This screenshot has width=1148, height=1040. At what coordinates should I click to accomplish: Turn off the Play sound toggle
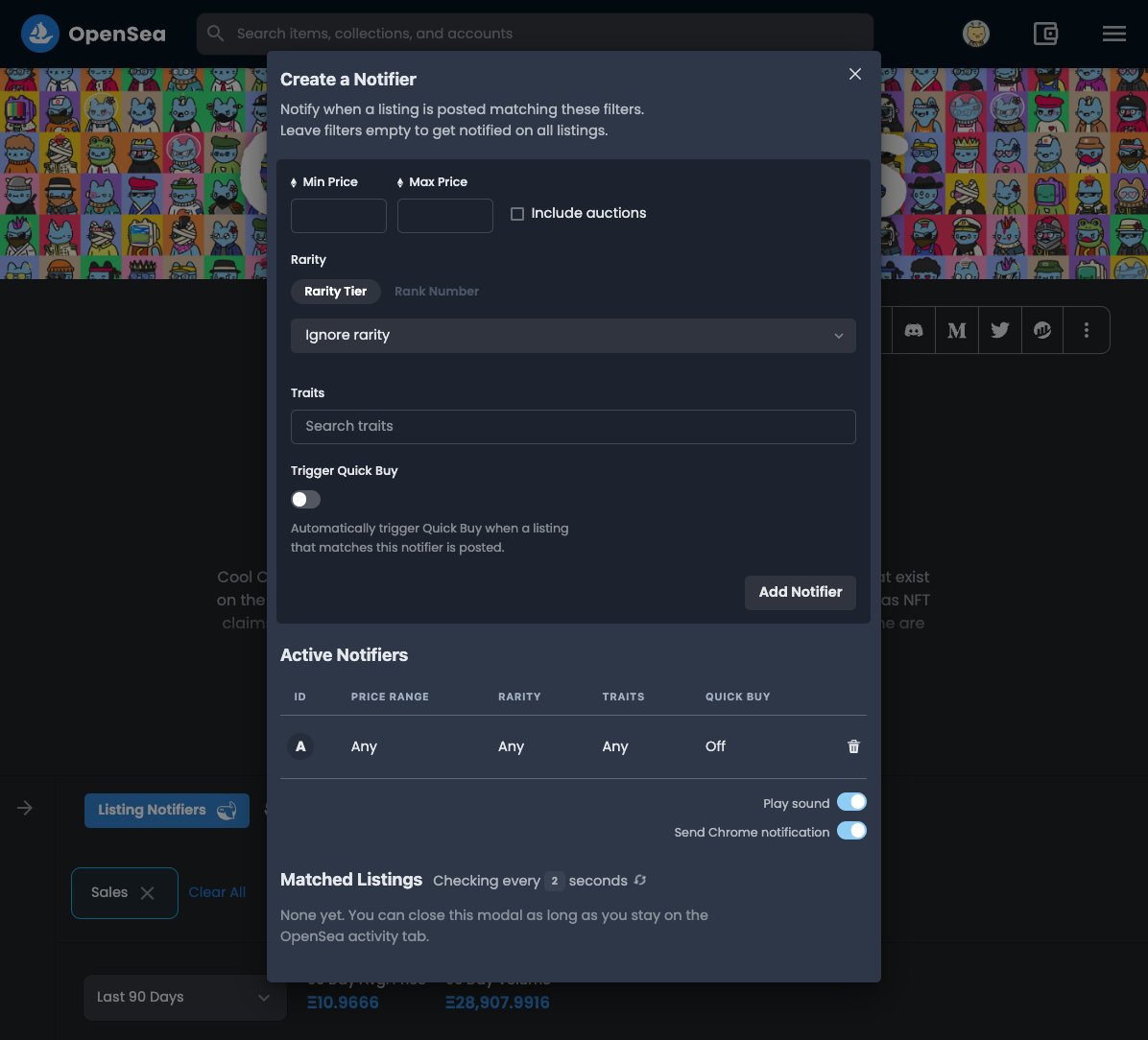pyautogui.click(x=851, y=802)
